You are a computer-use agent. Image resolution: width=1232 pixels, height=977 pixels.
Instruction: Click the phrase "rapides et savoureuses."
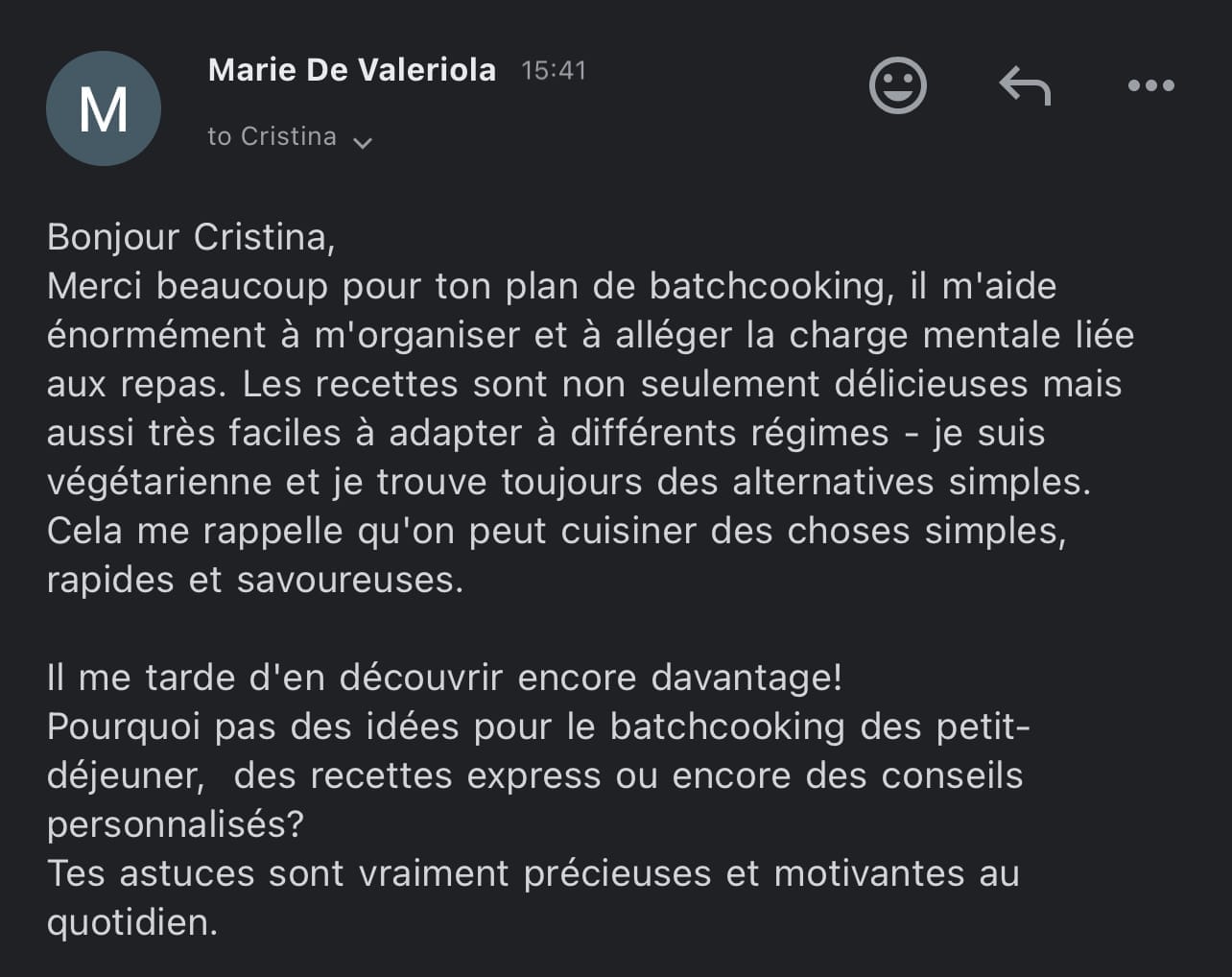(255, 580)
